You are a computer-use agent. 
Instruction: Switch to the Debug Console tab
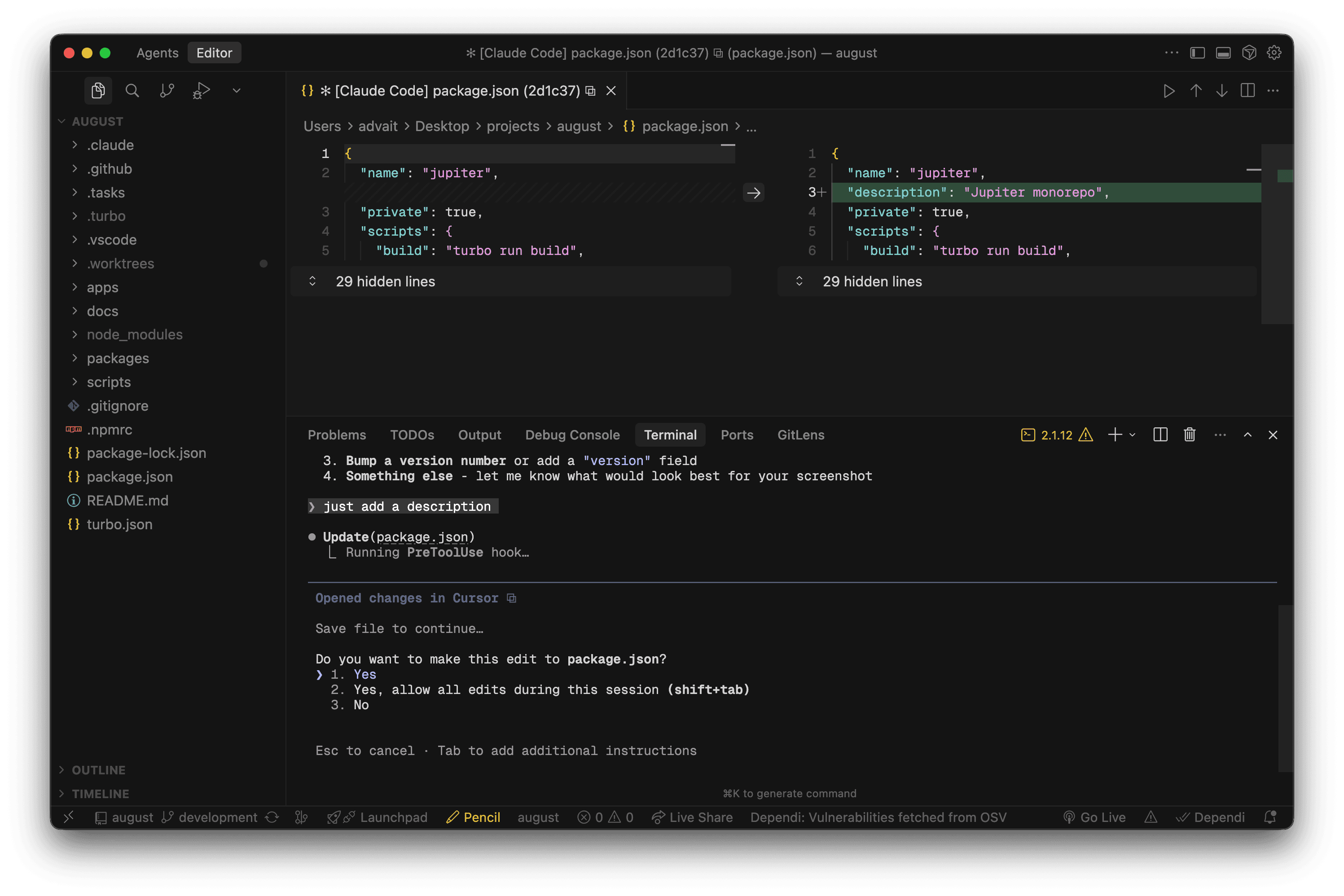[x=573, y=435]
